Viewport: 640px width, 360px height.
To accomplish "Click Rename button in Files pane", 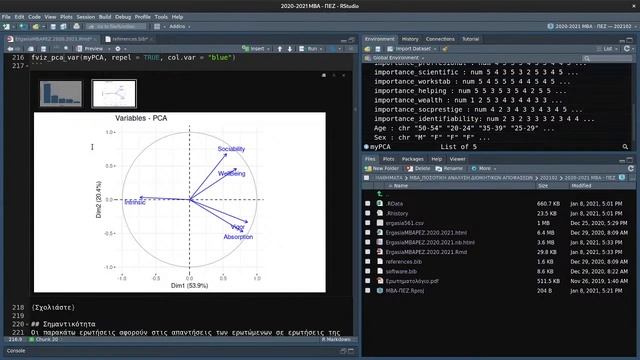I will point(449,168).
